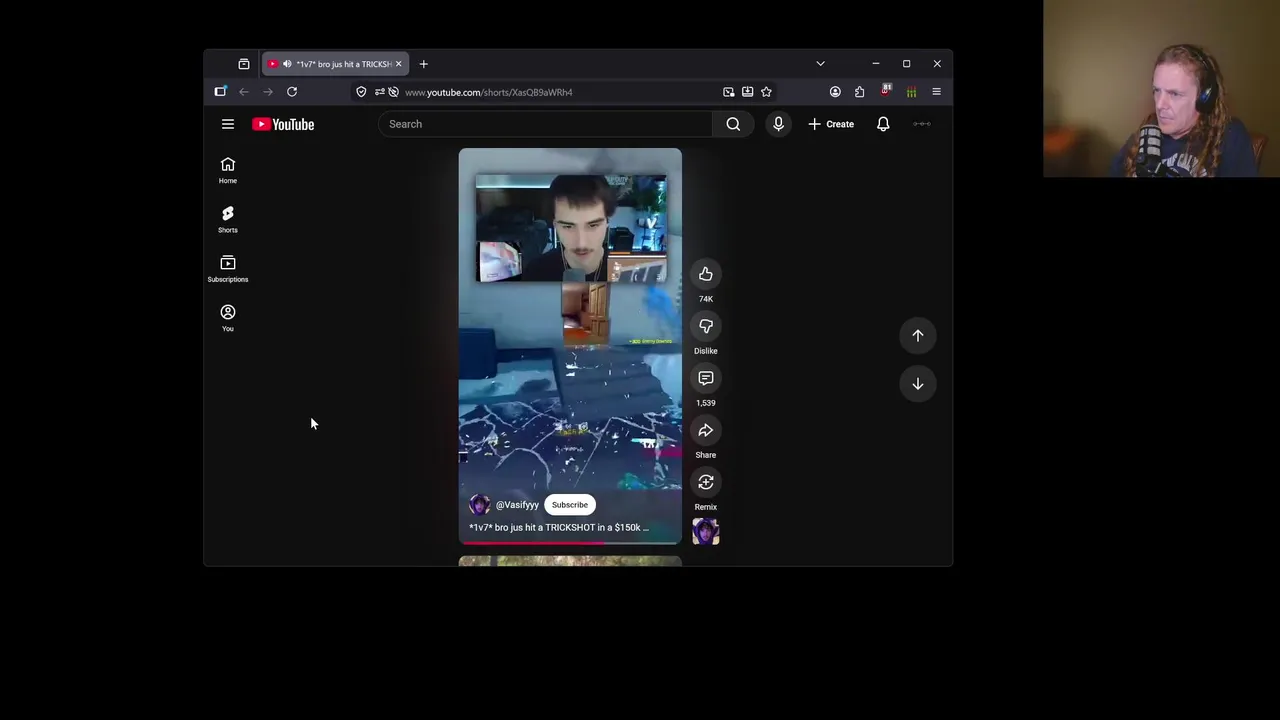Click the next Short preview below

coord(570,561)
